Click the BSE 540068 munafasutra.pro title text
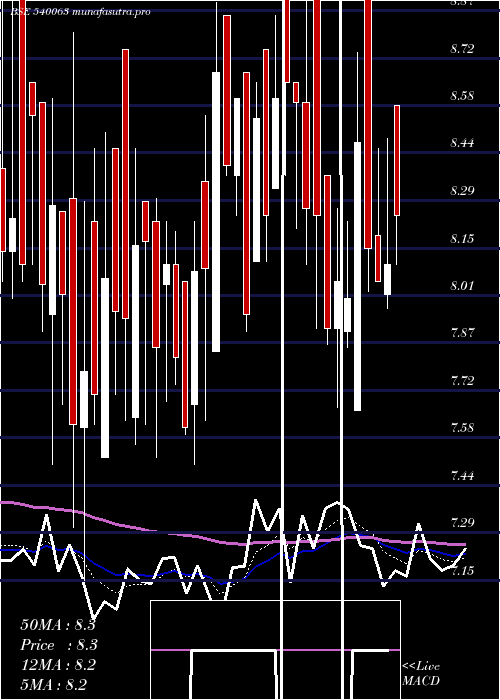 point(80,12)
